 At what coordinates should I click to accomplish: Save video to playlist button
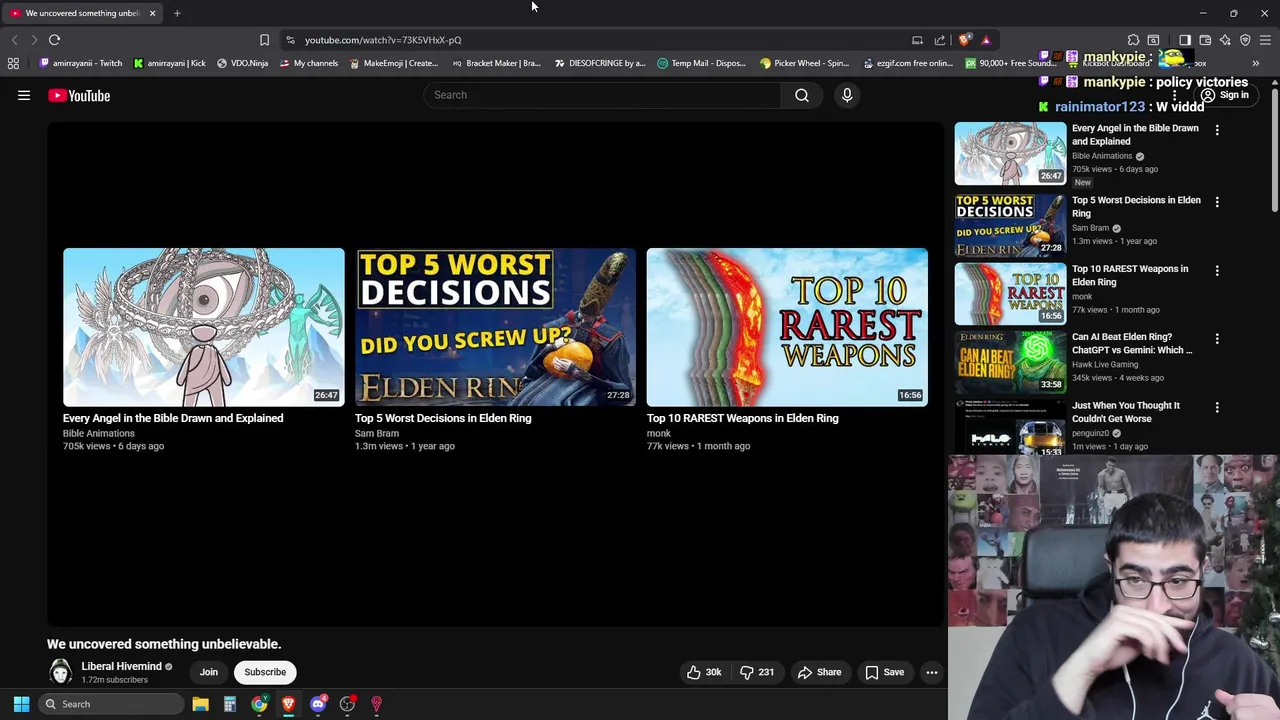coord(884,672)
